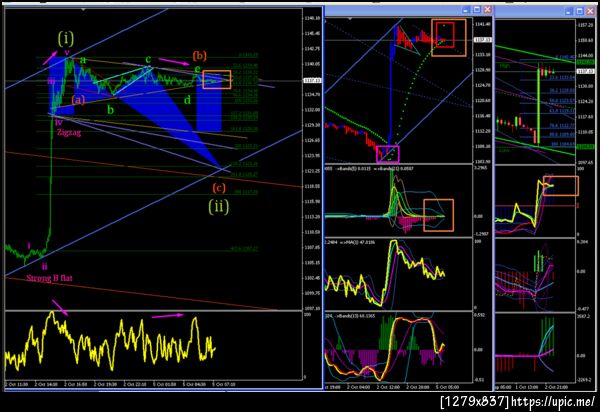Select the orange "(a)" wave label
Viewport: 600px width, 412px height.
point(78,100)
